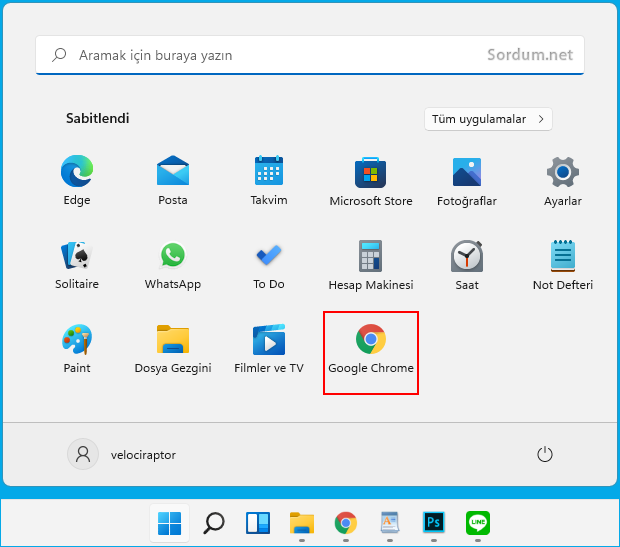
Task: Open the velociraptor user account menu
Action: coord(122,454)
